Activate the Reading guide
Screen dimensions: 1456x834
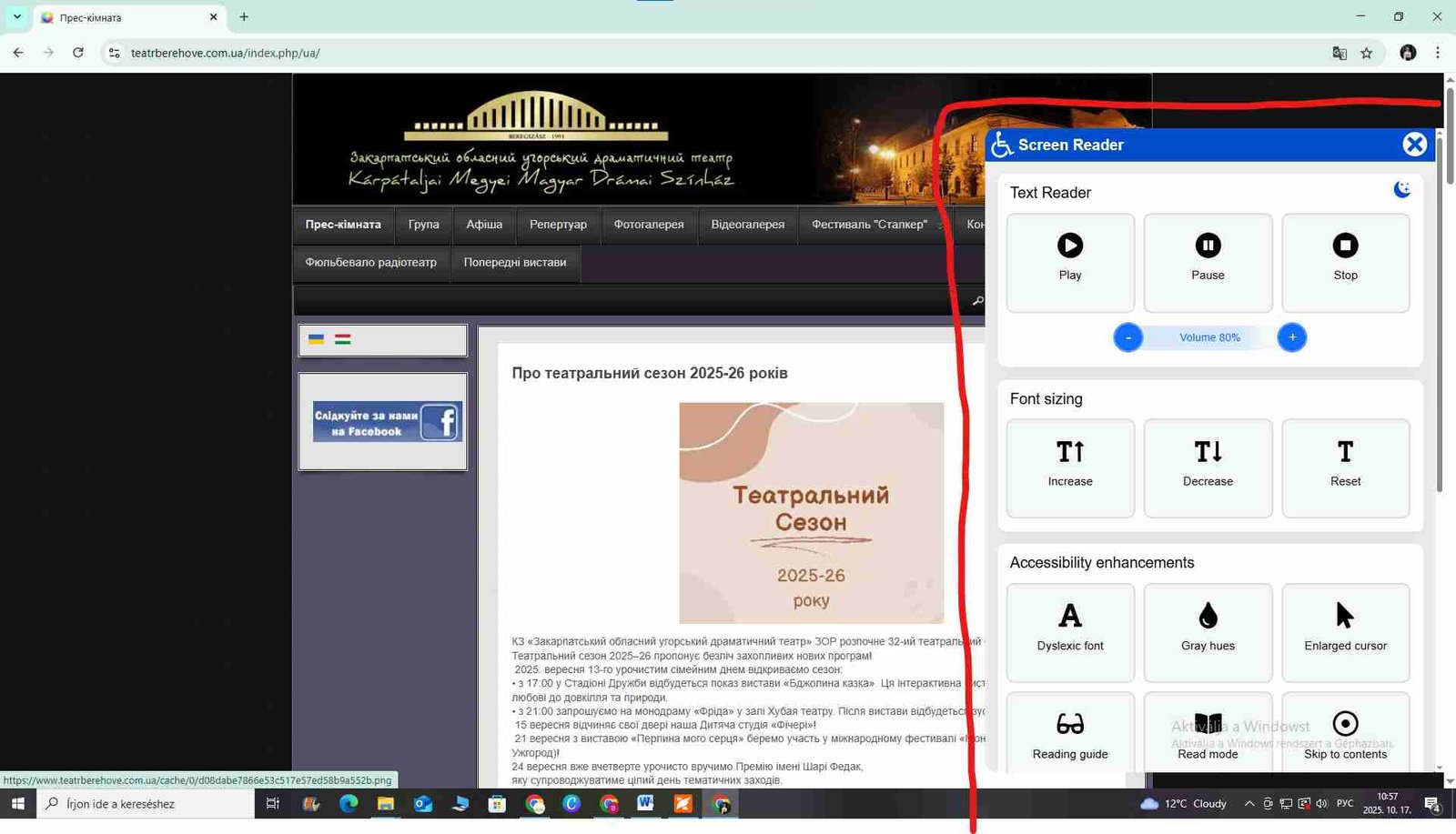tap(1070, 735)
